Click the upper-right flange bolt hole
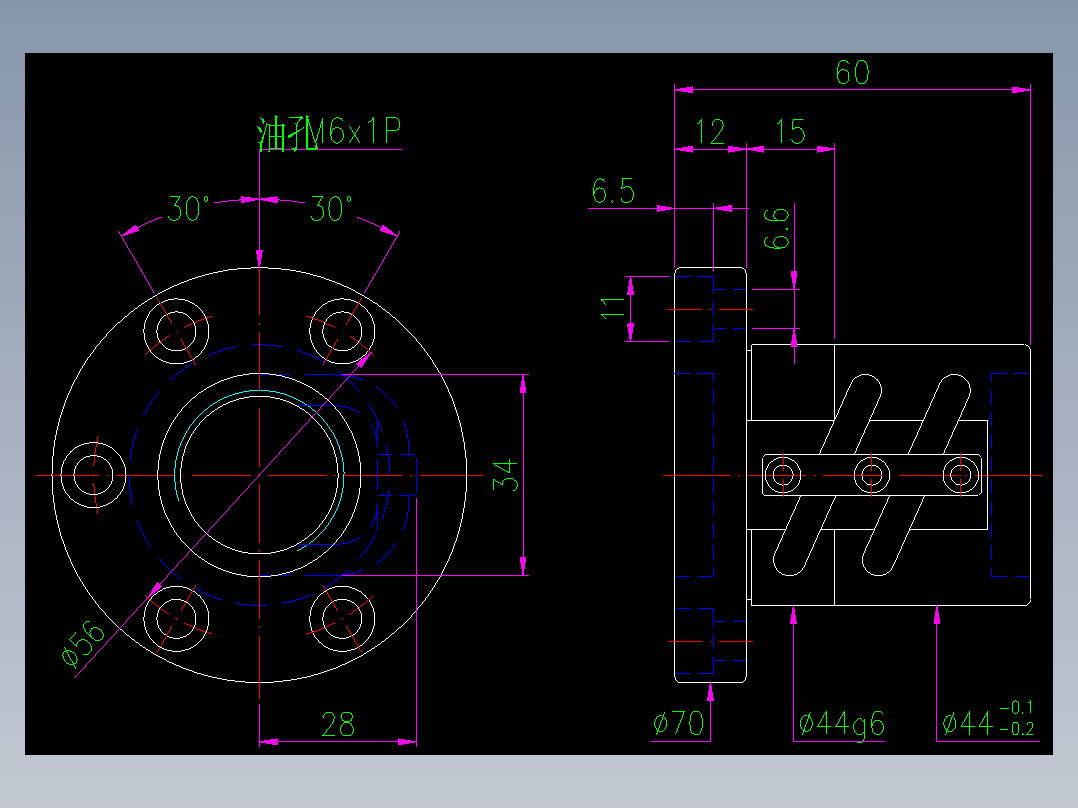The image size is (1078, 808). pos(342,331)
